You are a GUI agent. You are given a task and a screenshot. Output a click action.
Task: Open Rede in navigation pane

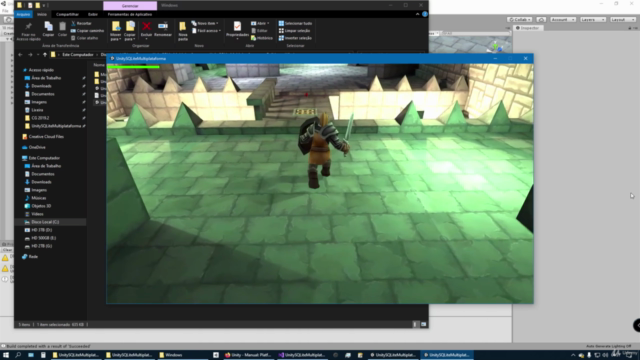(33, 257)
